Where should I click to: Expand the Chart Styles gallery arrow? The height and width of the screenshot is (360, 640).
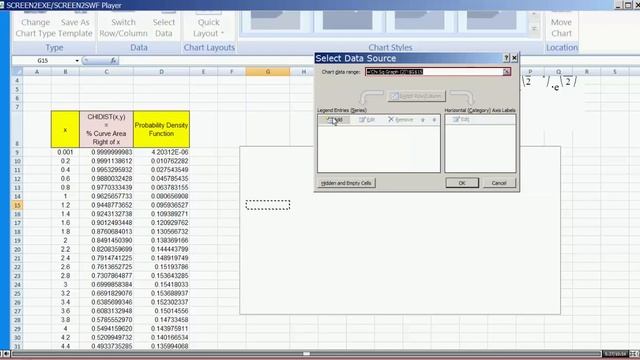click(x=533, y=29)
